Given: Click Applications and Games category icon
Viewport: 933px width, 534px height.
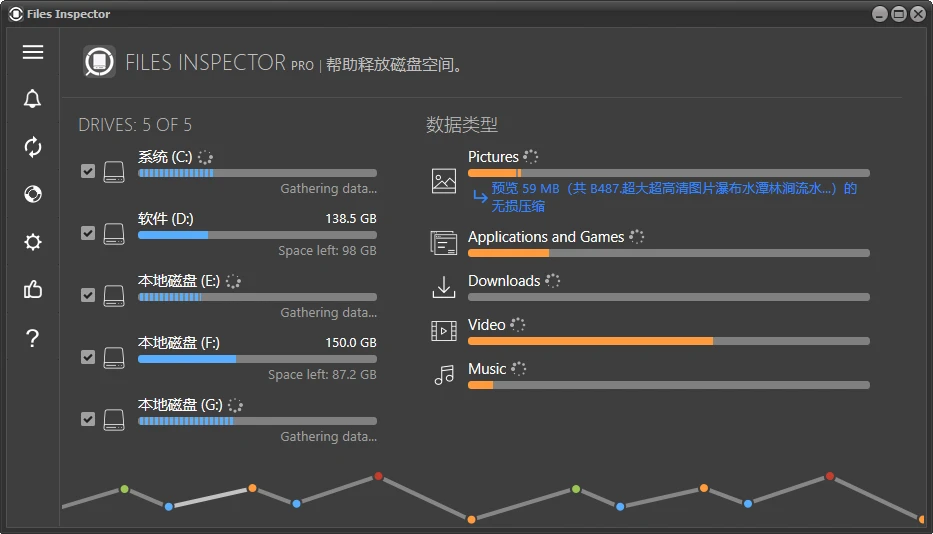Looking at the screenshot, I should point(444,243).
